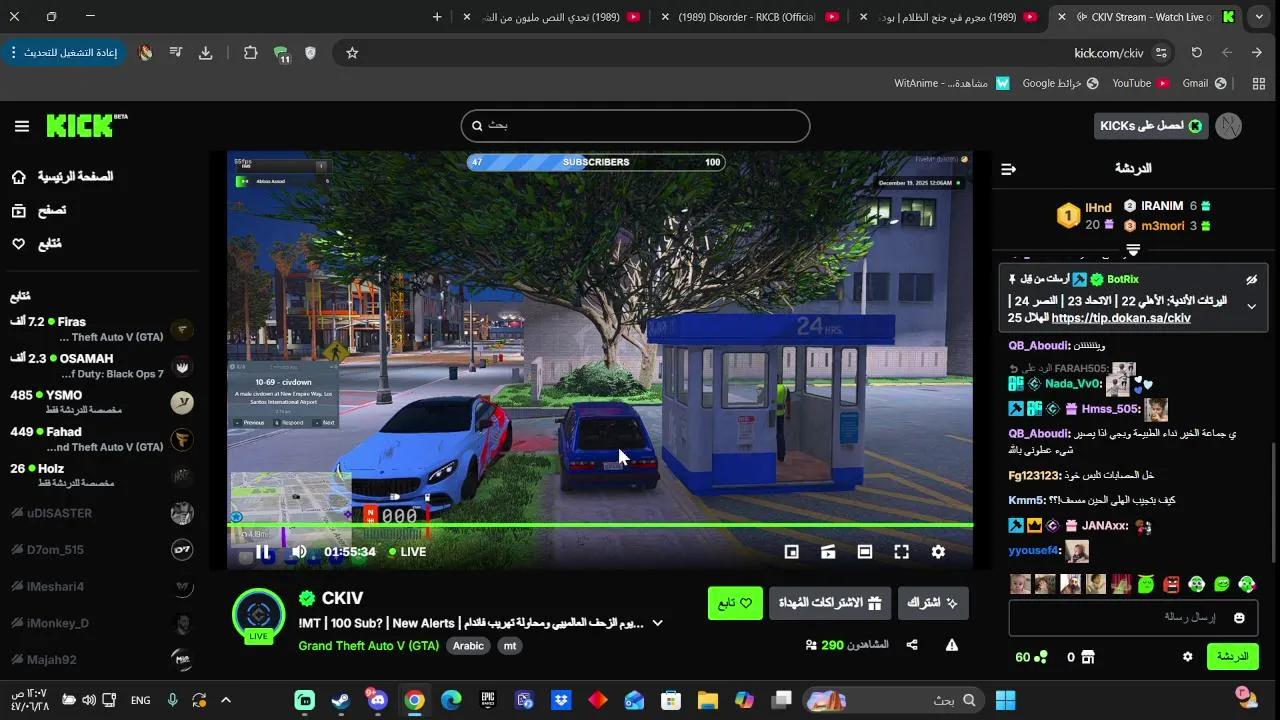Image resolution: width=1280 pixels, height=720 pixels.
Task: Open gifted subscriptions الاشتراكات المُهداة button
Action: coord(830,603)
